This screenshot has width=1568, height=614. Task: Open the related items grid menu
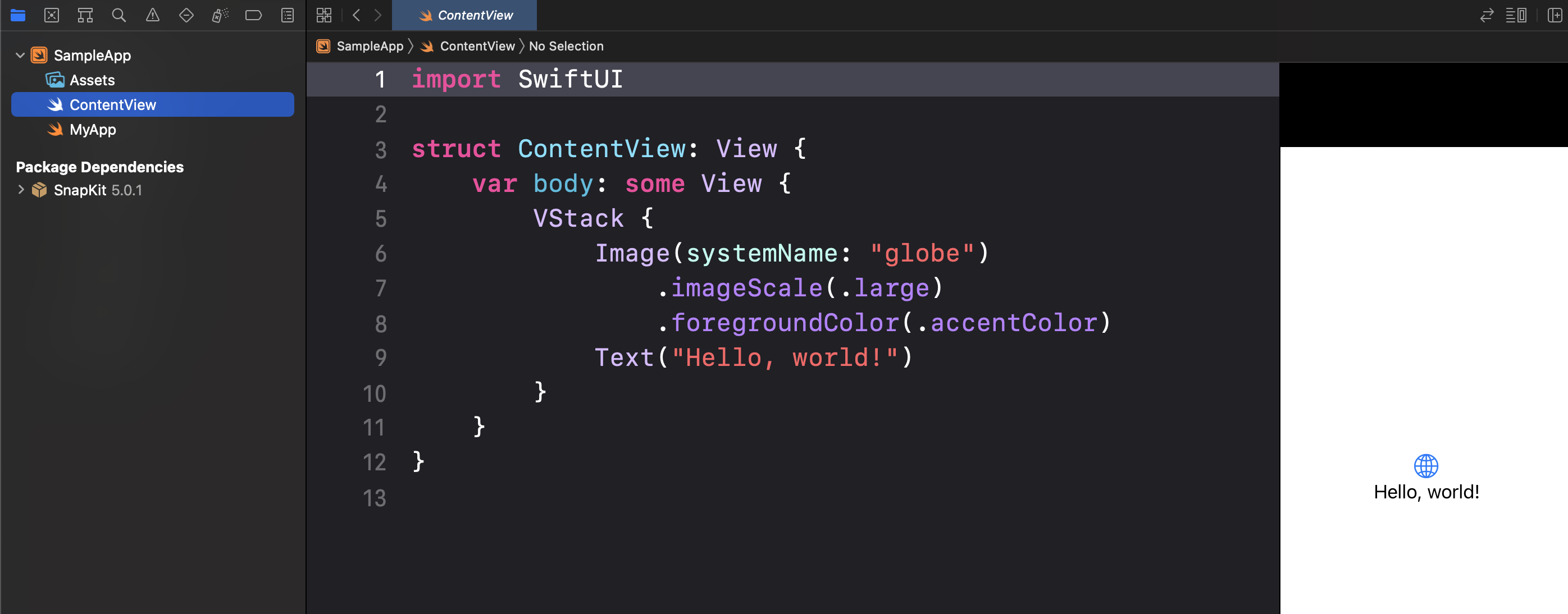(324, 15)
